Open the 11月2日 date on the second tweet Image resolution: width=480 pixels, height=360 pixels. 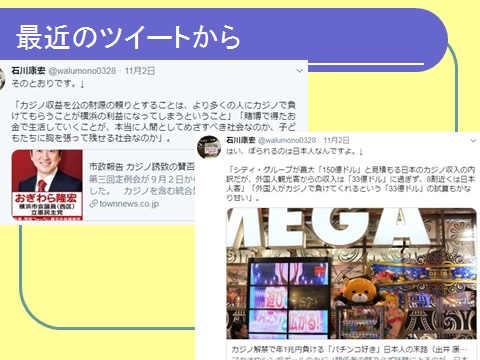tap(336, 140)
